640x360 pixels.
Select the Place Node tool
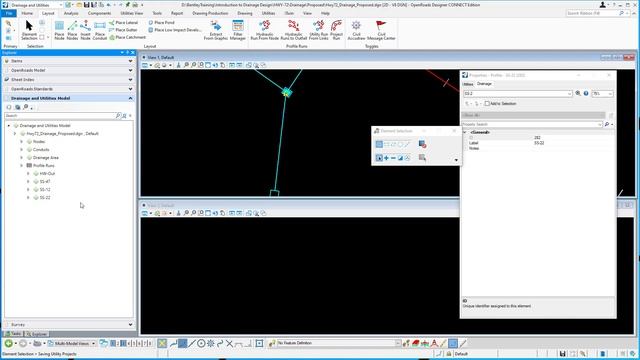(60, 30)
